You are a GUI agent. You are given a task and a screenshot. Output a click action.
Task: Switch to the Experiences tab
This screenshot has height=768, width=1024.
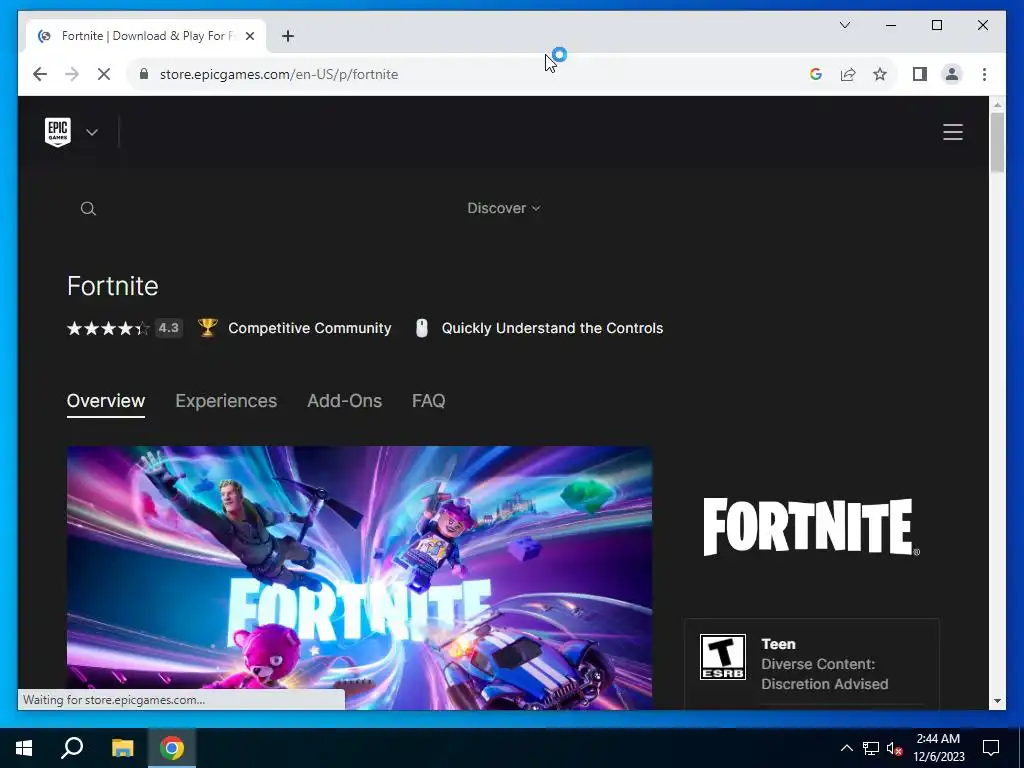coord(226,400)
